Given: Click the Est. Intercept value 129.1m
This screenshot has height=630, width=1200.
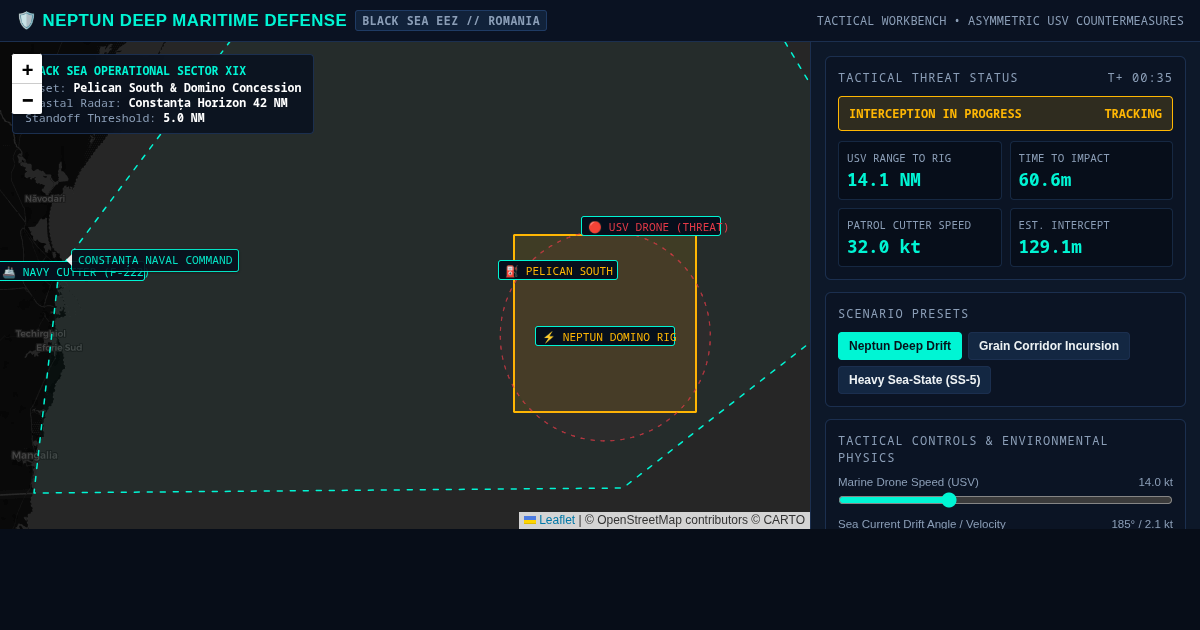Looking at the screenshot, I should [x=1050, y=247].
